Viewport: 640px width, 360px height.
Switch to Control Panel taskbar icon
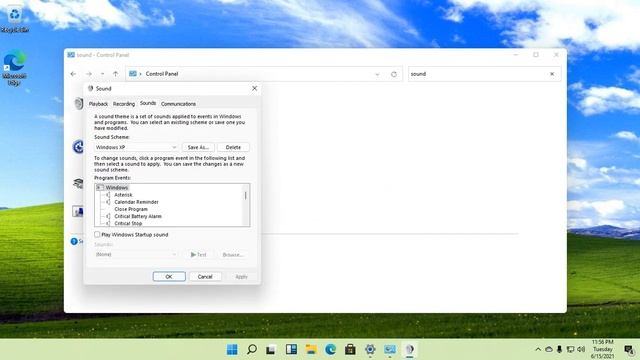coord(390,349)
